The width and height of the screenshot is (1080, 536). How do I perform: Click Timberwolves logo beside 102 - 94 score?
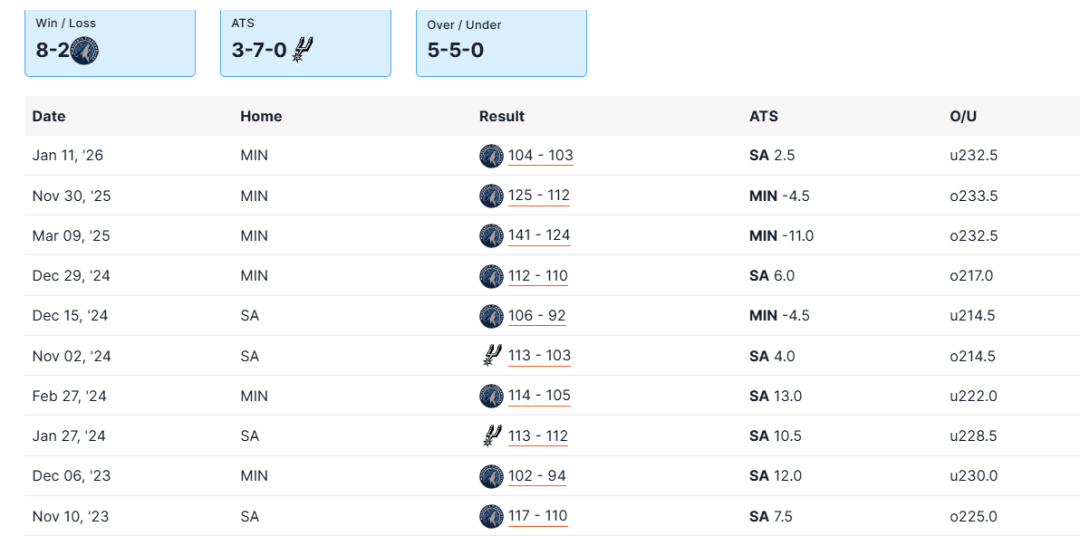click(491, 476)
